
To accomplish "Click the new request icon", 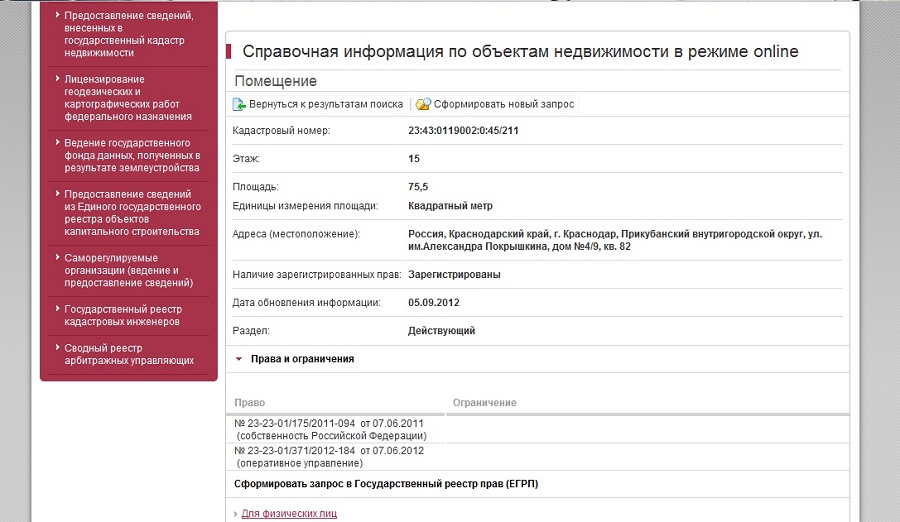I will coord(423,104).
